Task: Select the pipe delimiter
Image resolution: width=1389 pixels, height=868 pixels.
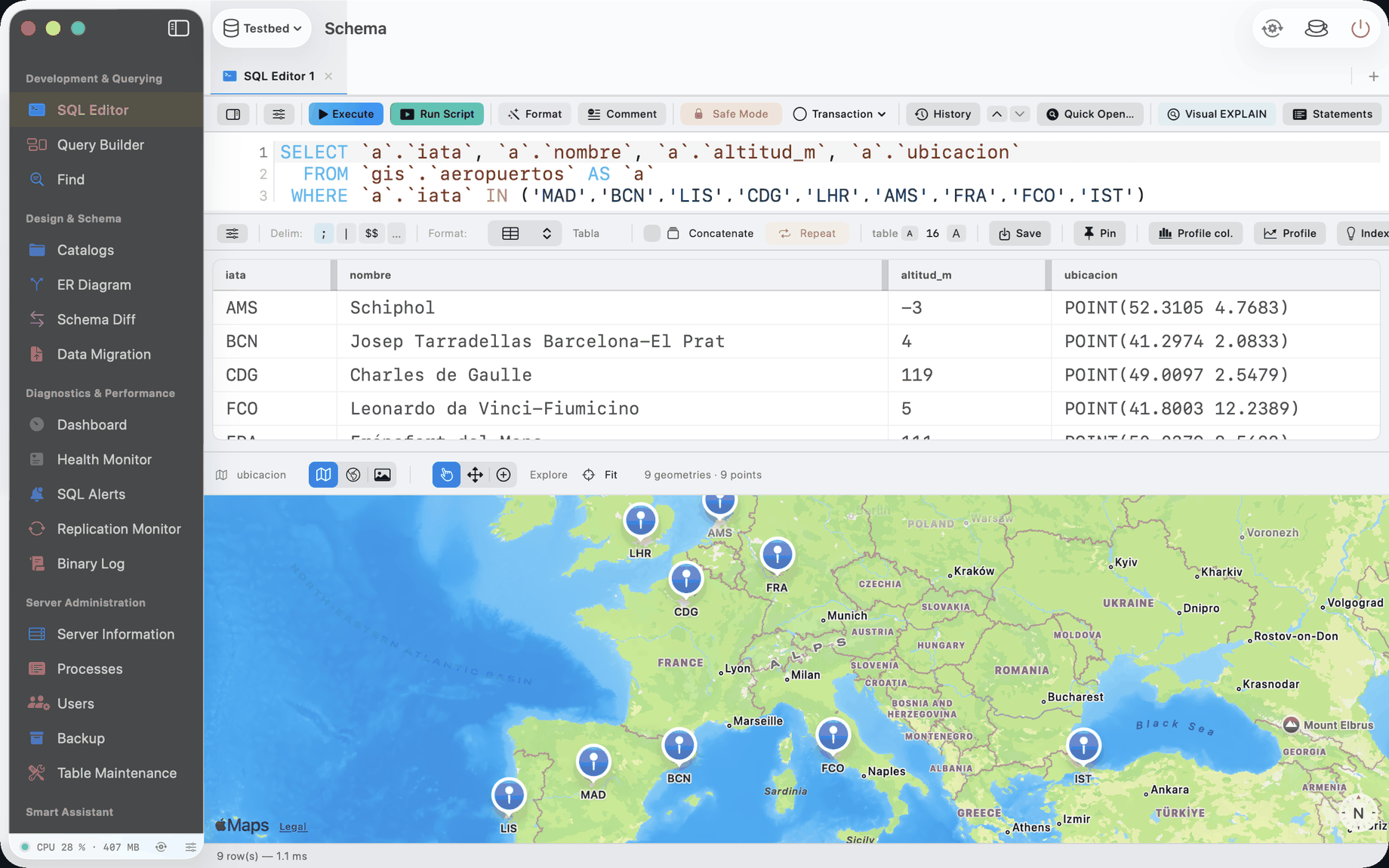Action: (346, 233)
